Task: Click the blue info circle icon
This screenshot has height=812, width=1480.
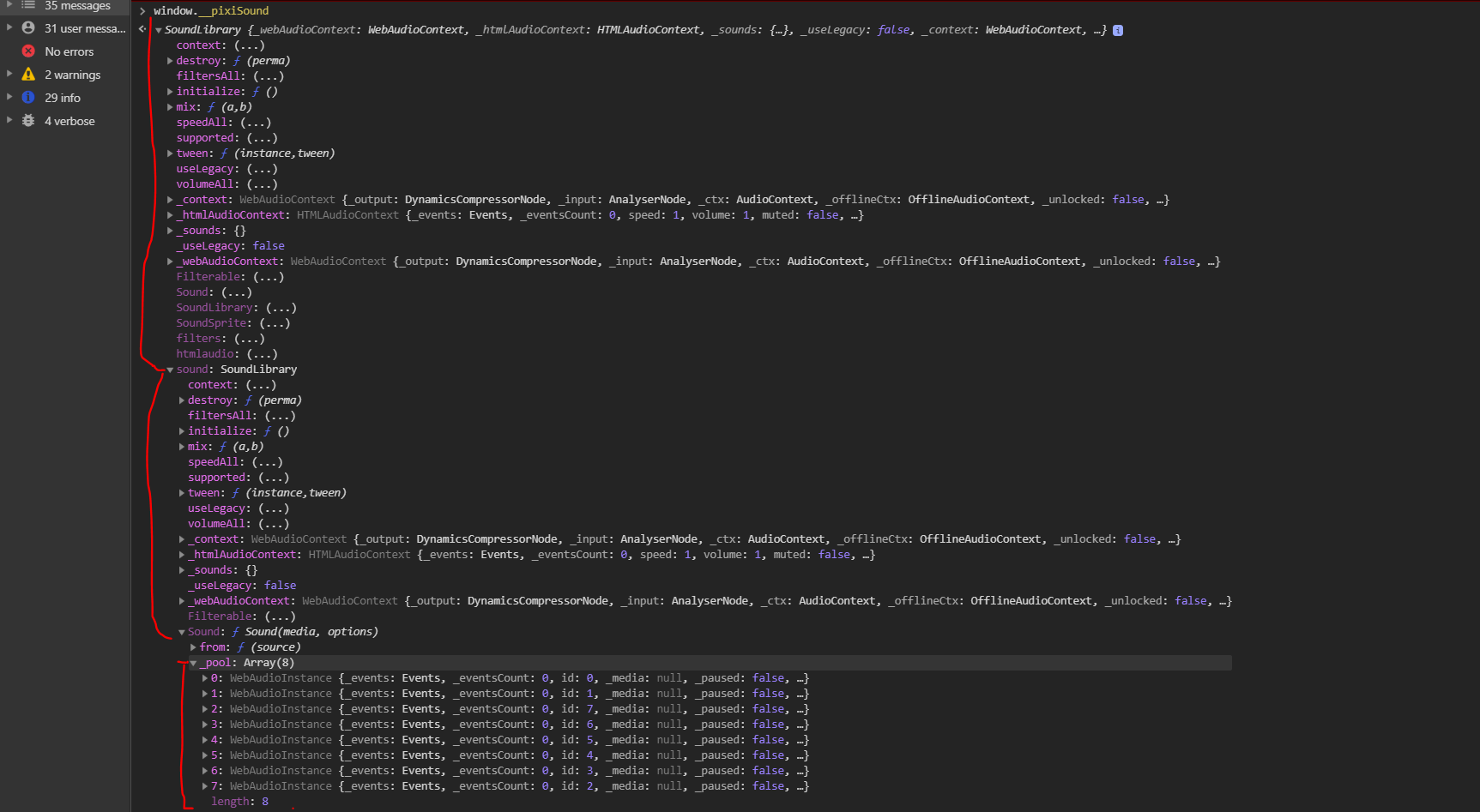Action: point(28,97)
